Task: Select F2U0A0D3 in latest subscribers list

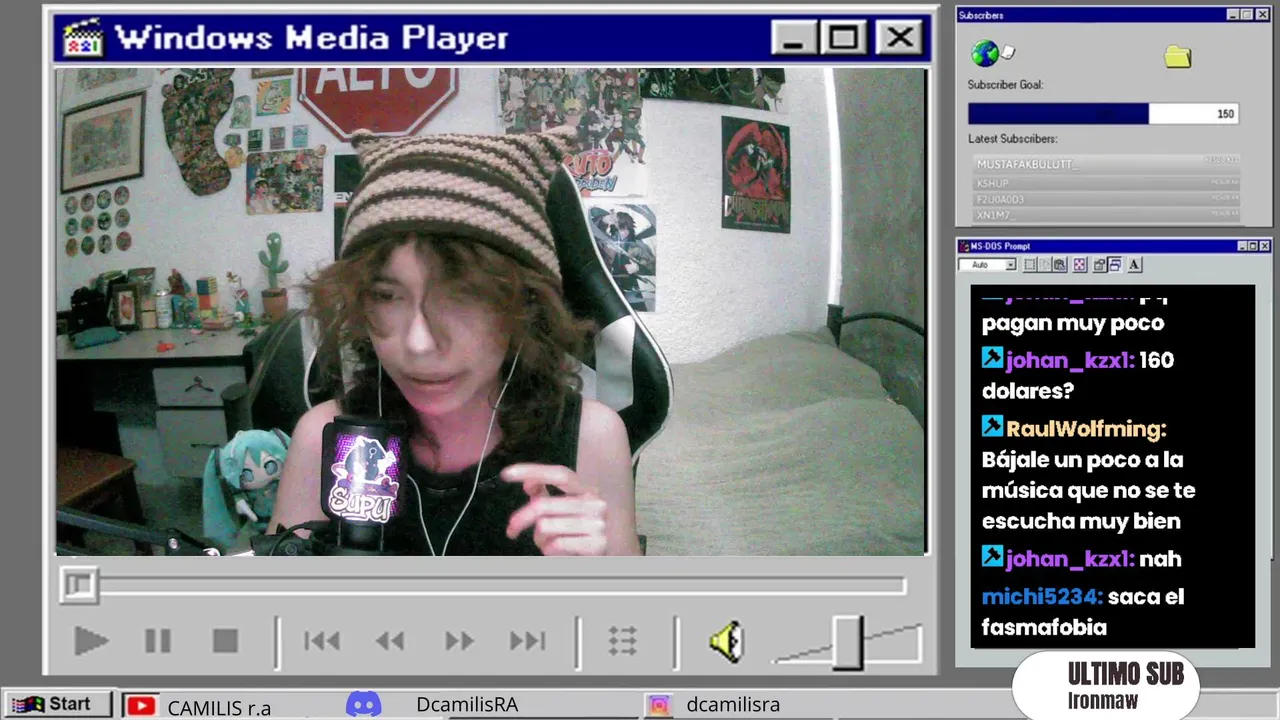Action: point(1107,199)
